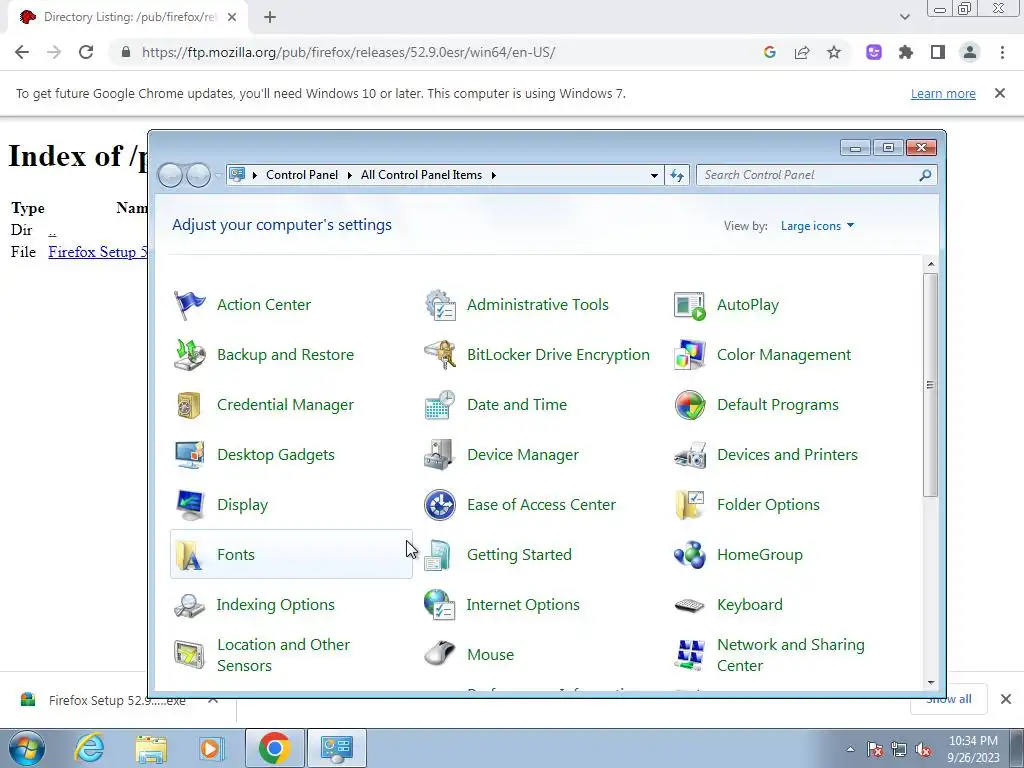This screenshot has height=768, width=1024.
Task: Open a new Chrome tab
Action: pyautogui.click(x=270, y=17)
